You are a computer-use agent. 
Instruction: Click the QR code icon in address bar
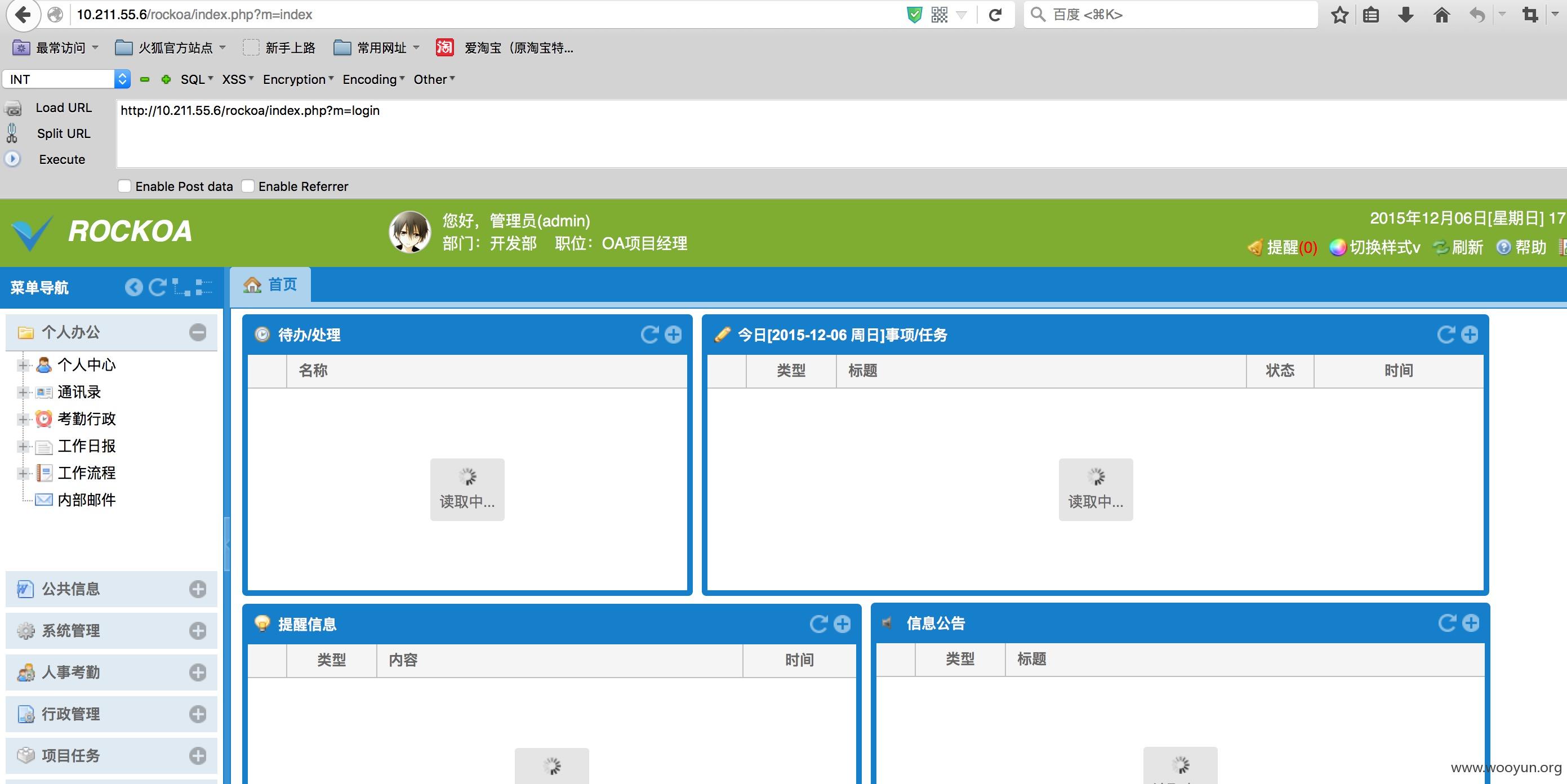939,15
